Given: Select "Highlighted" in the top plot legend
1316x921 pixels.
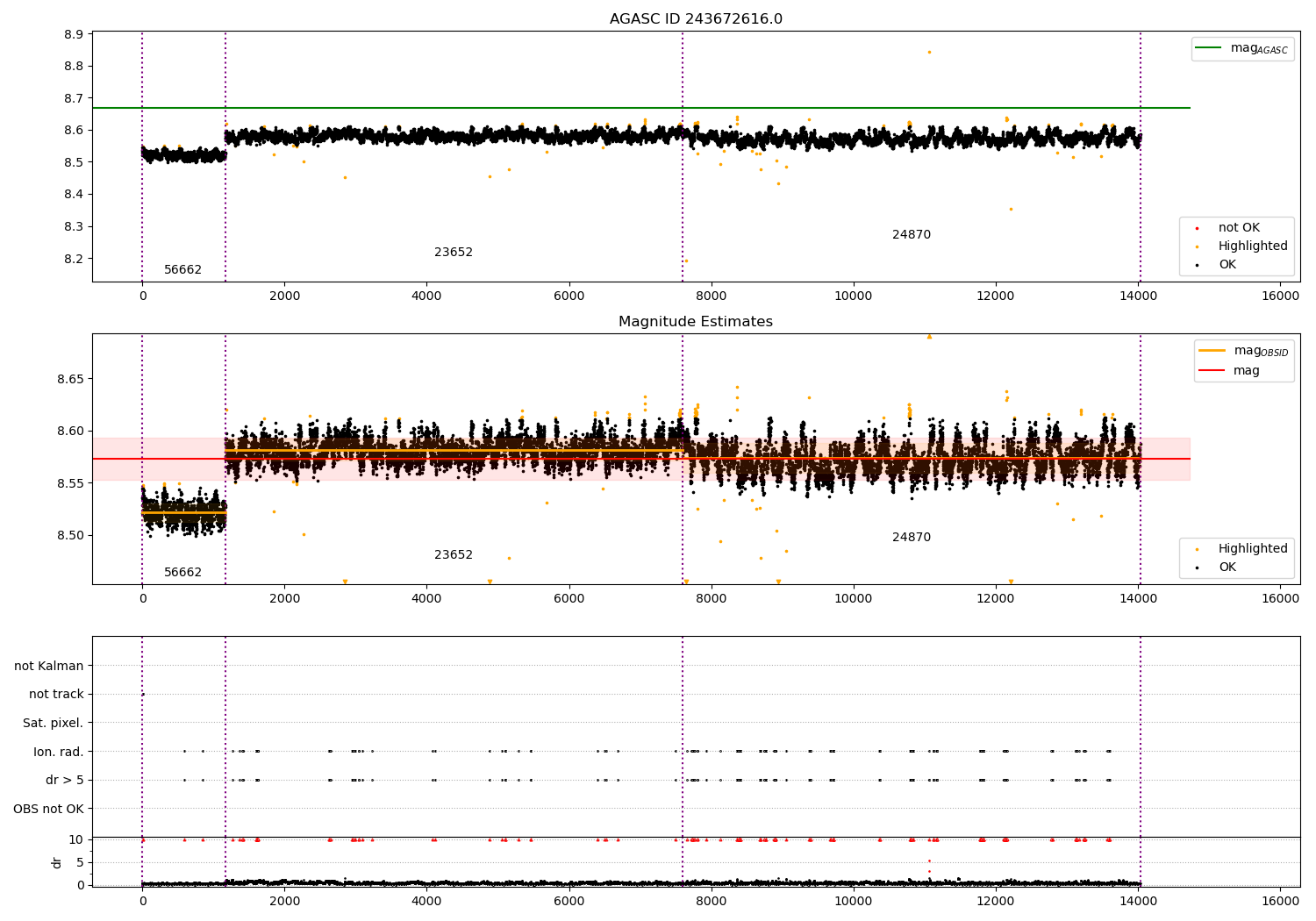Looking at the screenshot, I should point(1253,246).
